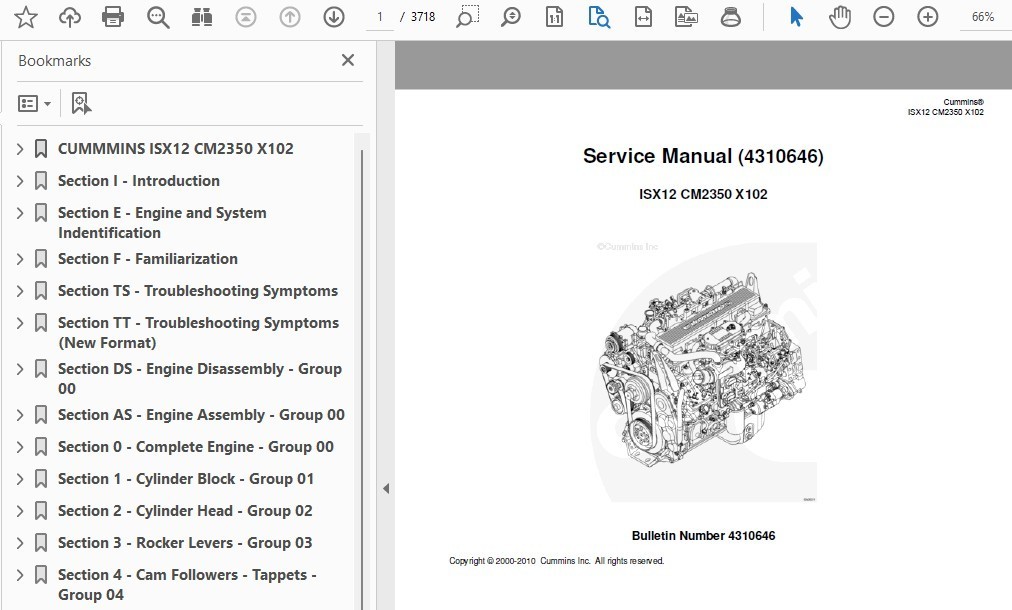Click the Bulletin Number 4310646 text
This screenshot has width=1012, height=610.
703,536
